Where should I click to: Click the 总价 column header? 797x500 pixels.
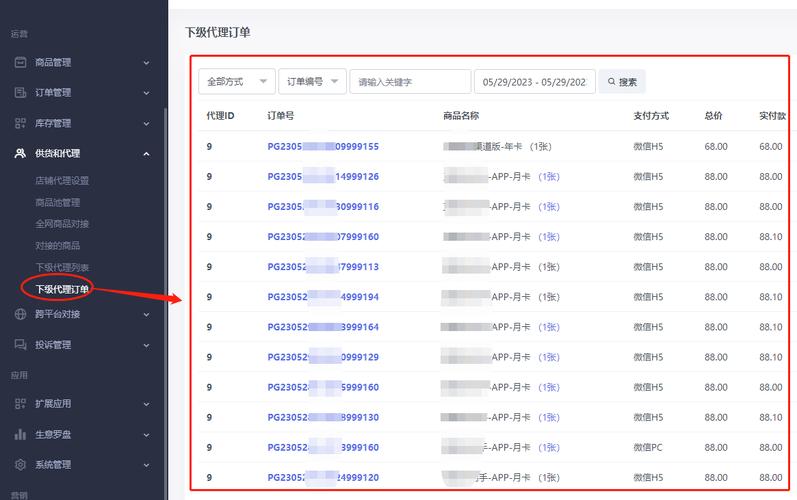[x=713, y=115]
